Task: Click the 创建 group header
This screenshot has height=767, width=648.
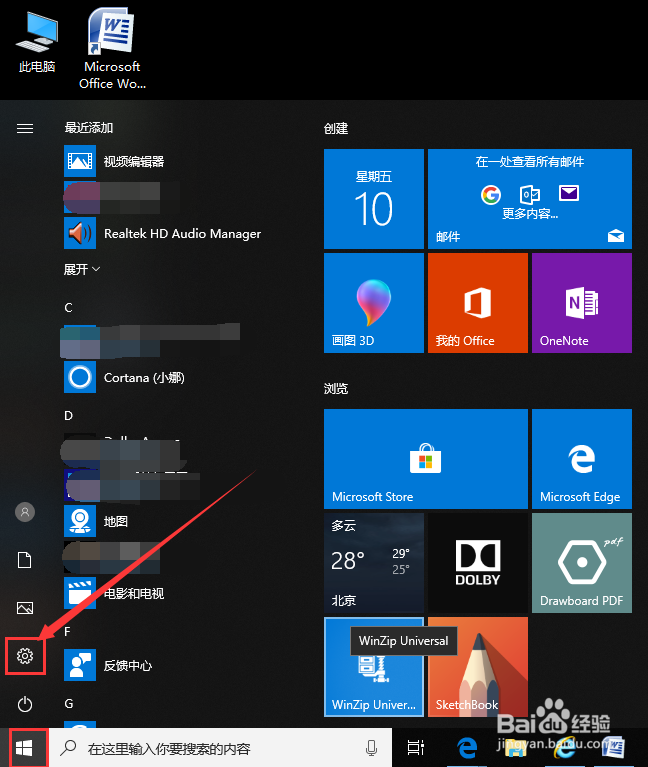Action: coord(335,129)
